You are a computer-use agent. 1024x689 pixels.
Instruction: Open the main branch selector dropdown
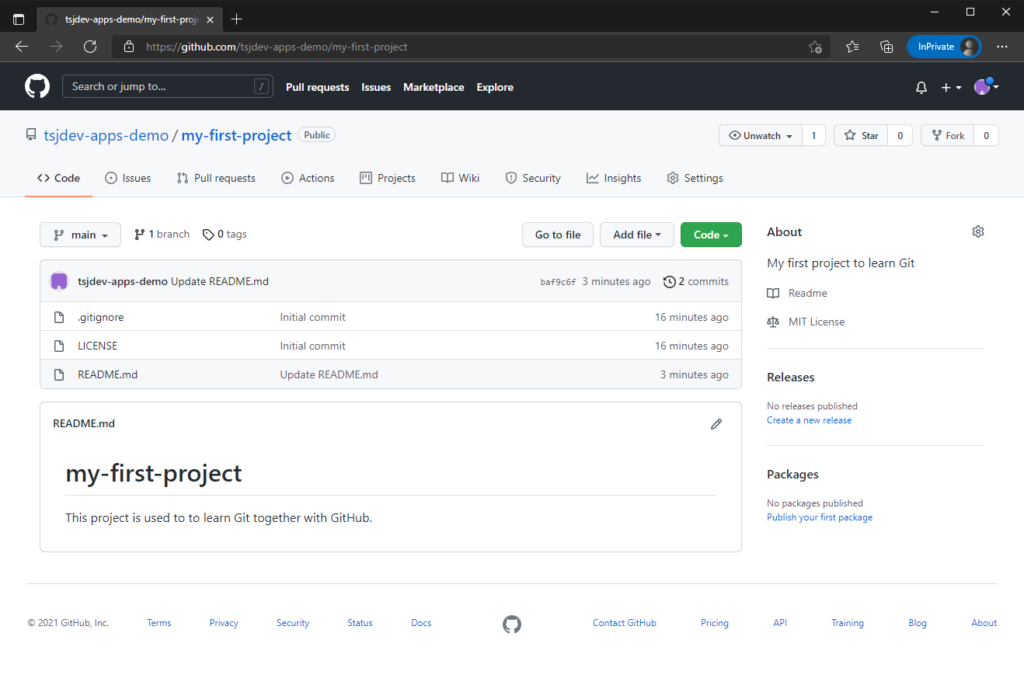point(80,235)
